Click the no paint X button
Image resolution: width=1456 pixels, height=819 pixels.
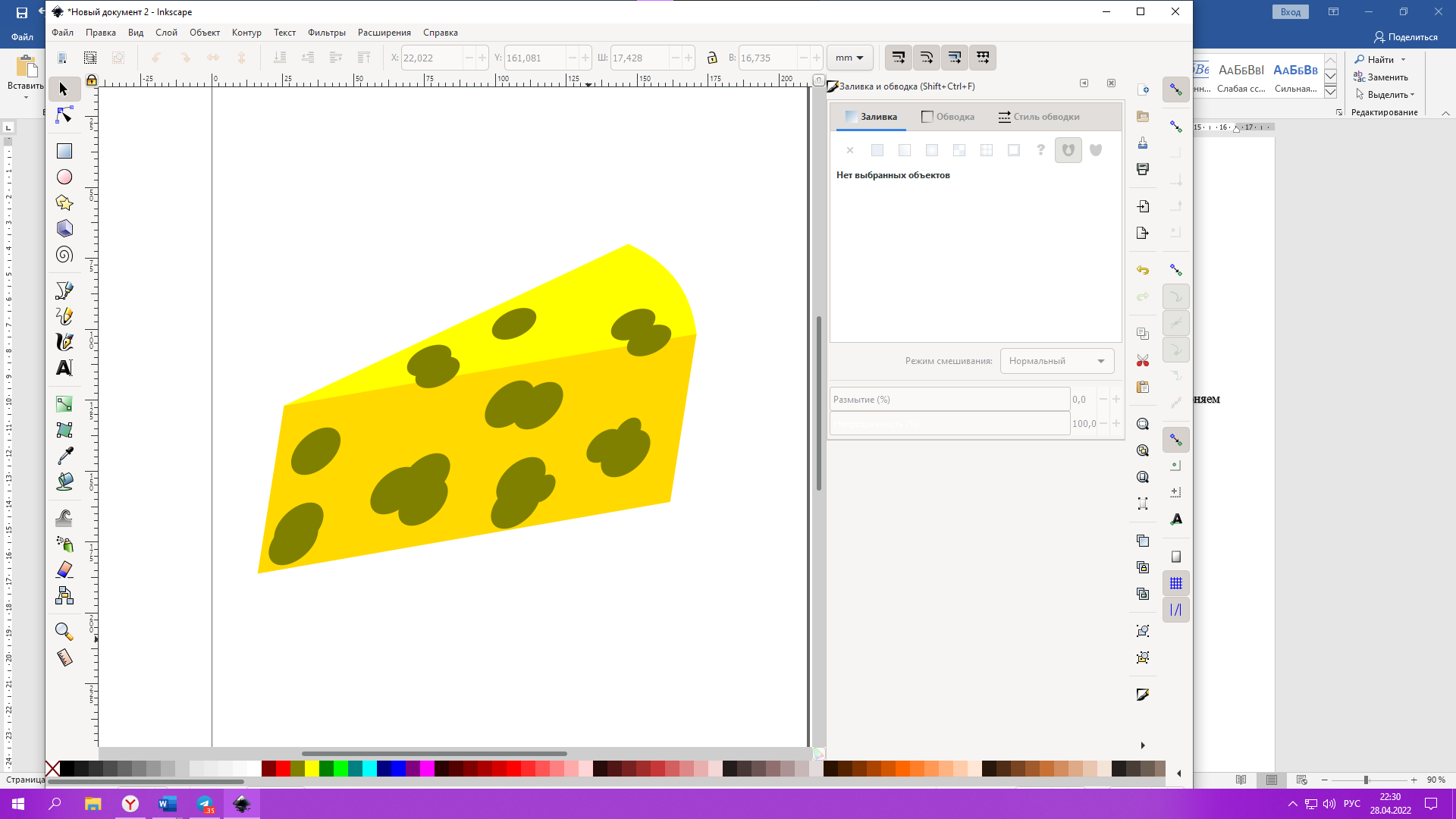850,150
